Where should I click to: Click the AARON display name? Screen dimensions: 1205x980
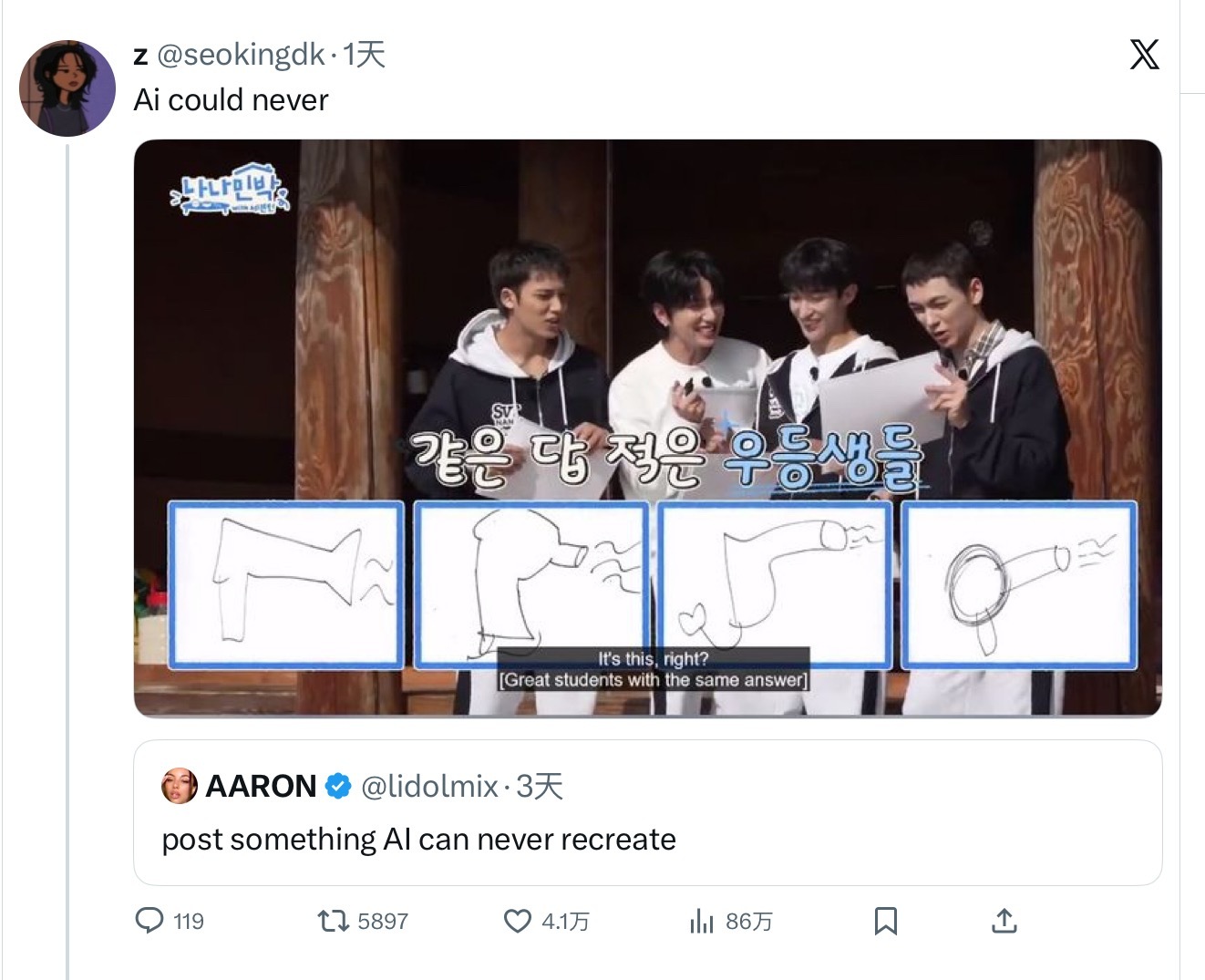(262, 786)
